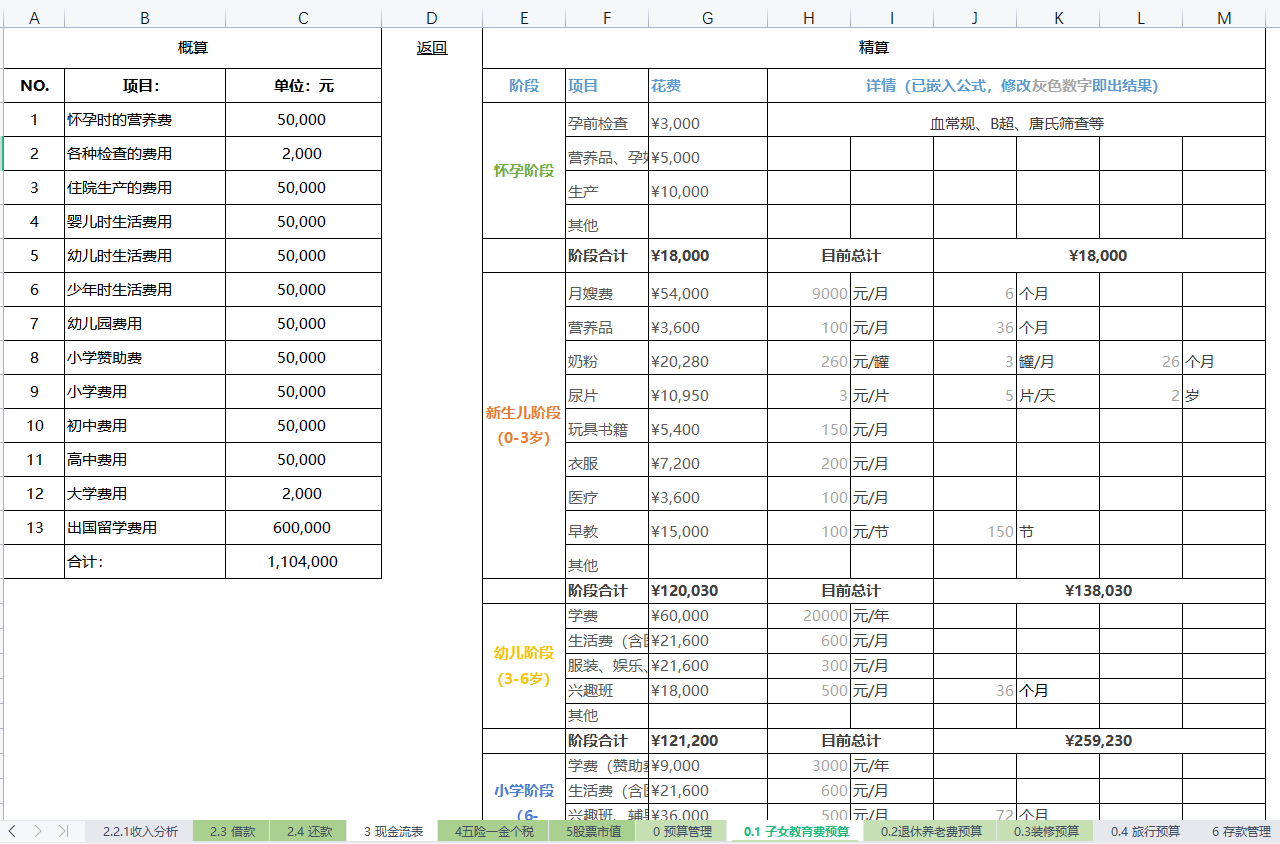Select the 合计 total cell 1,104,000
This screenshot has height=844, width=1280.
(x=303, y=562)
